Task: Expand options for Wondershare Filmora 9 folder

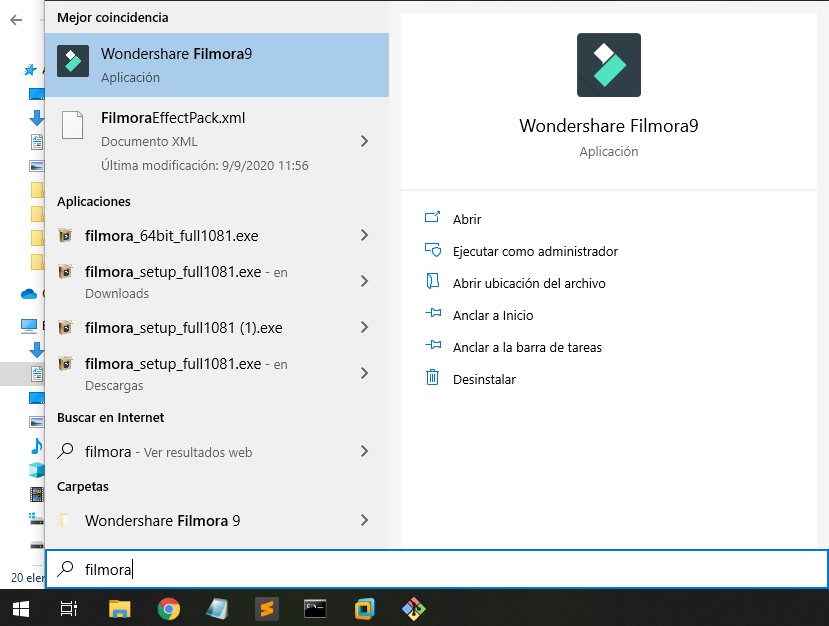Action: pyautogui.click(x=364, y=520)
